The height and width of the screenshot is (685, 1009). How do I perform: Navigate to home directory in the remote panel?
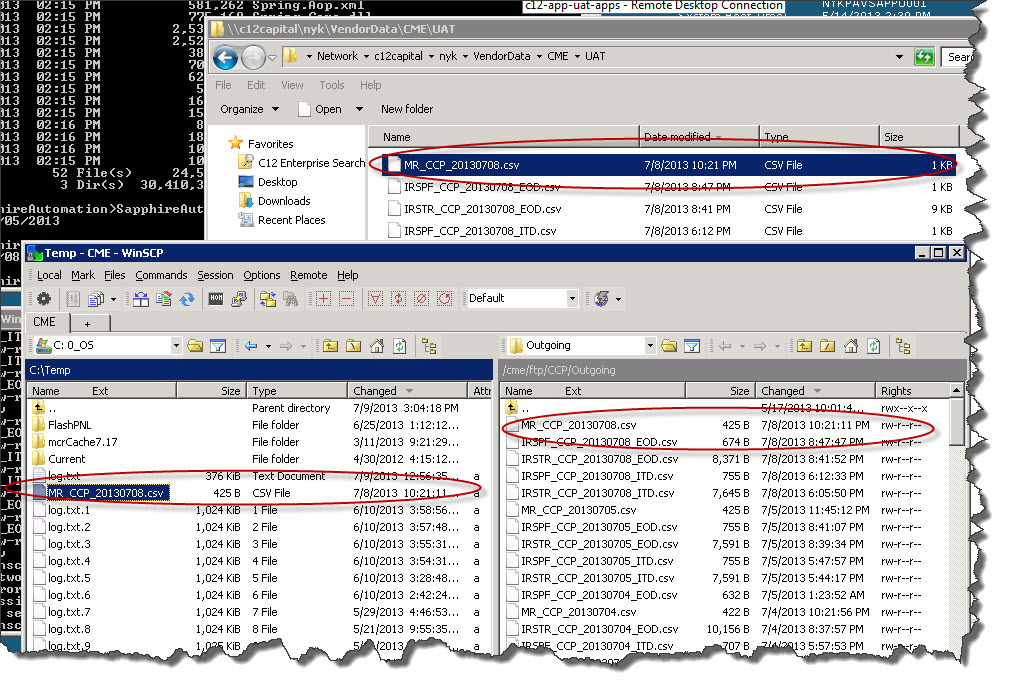tap(850, 345)
